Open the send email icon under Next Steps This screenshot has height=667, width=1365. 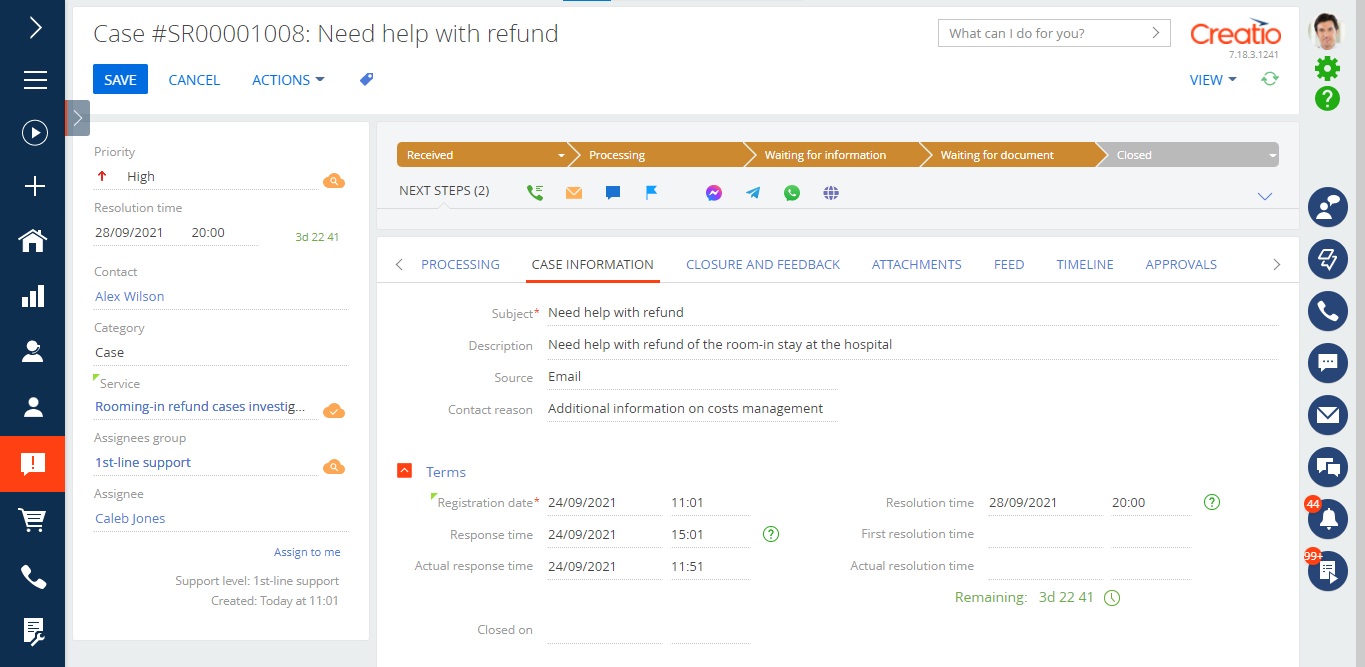click(x=573, y=192)
